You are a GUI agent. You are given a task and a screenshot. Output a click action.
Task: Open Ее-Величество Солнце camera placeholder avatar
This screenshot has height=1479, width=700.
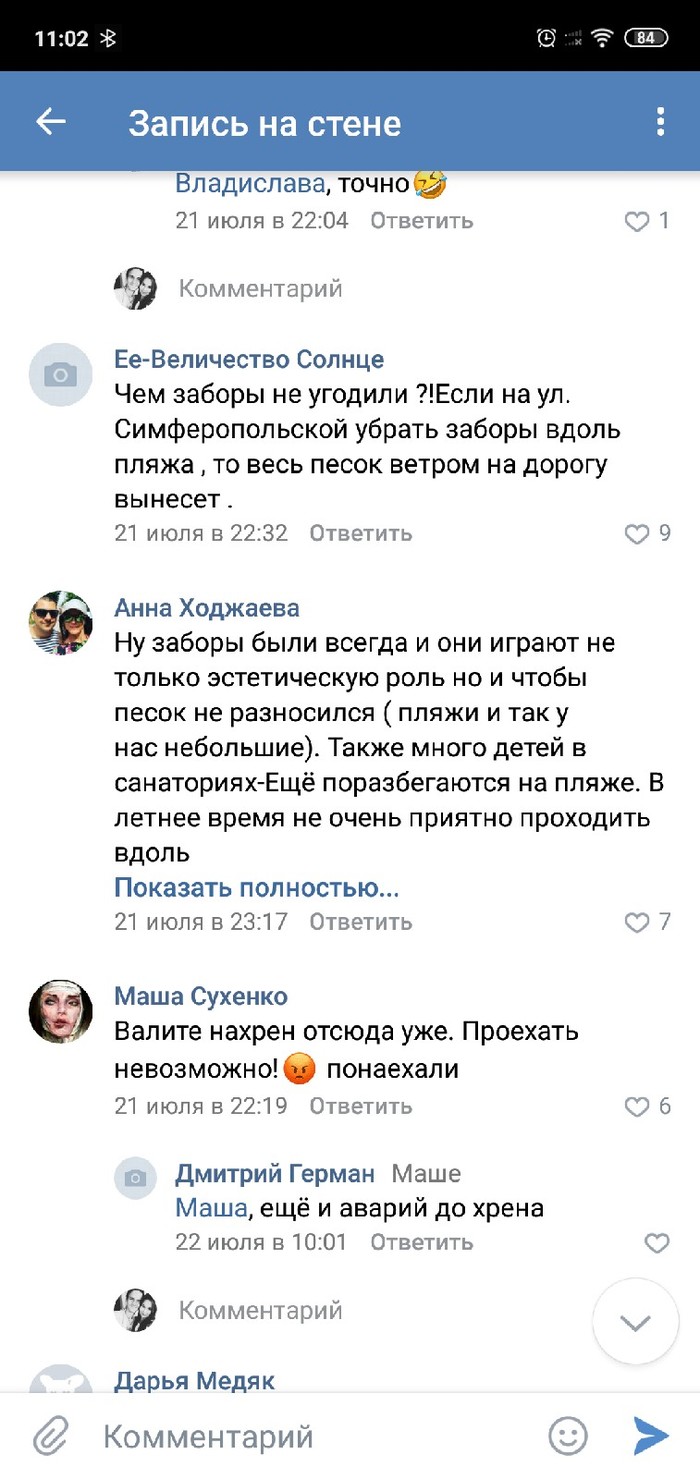point(60,375)
